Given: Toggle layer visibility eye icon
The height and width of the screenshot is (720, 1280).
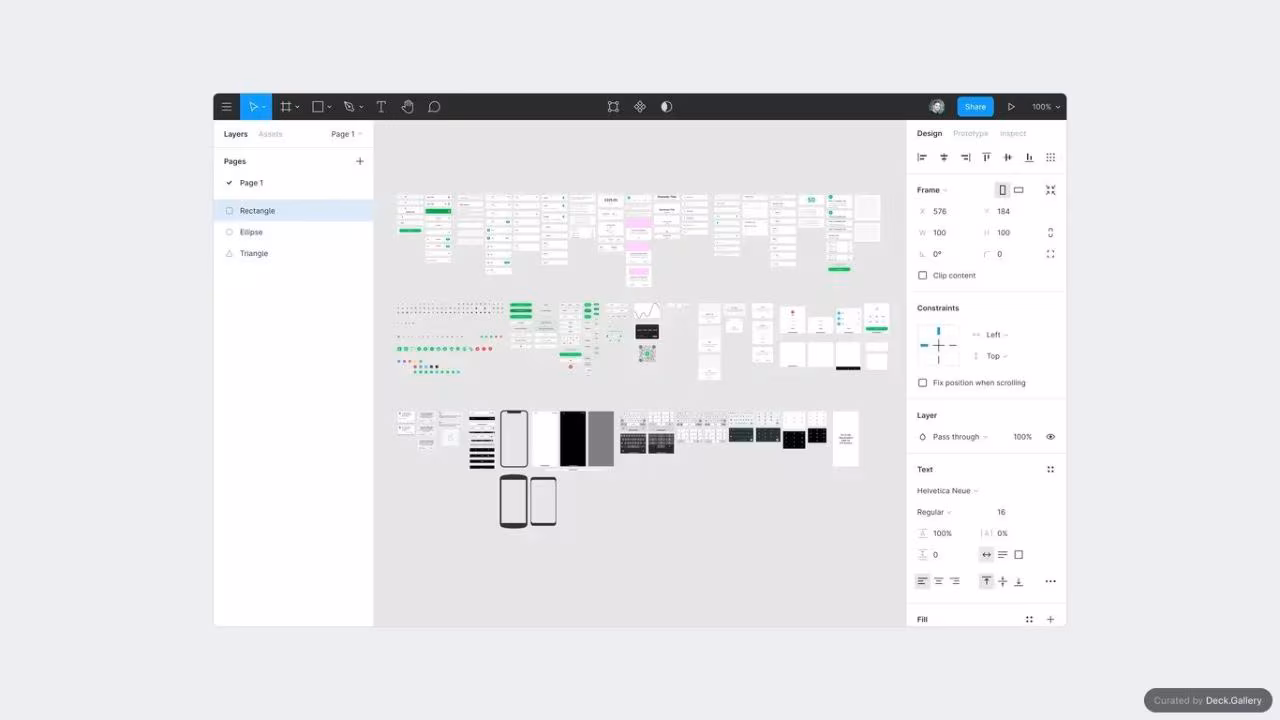Looking at the screenshot, I should pyautogui.click(x=1050, y=437).
